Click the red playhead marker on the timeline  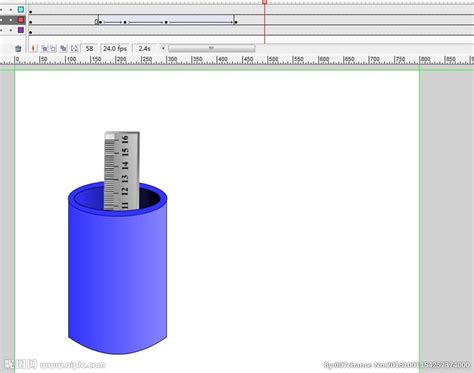tap(265, 2)
